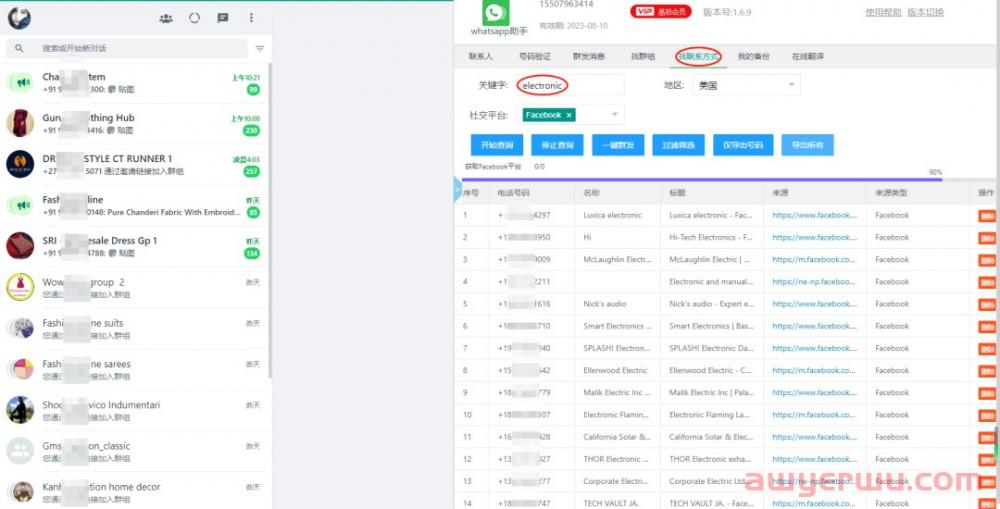Click the keyword field containing electronic
Screen dimensions: 1000x509
click(x=570, y=85)
